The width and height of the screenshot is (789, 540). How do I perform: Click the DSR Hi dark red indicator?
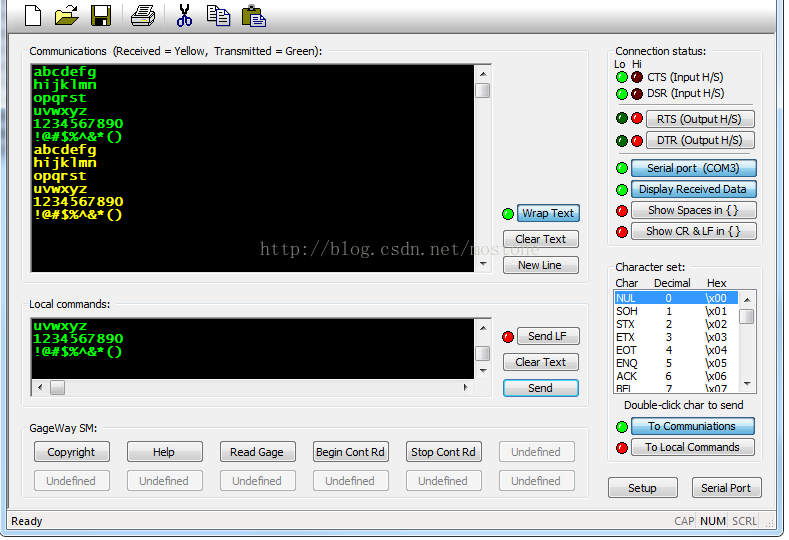637,94
